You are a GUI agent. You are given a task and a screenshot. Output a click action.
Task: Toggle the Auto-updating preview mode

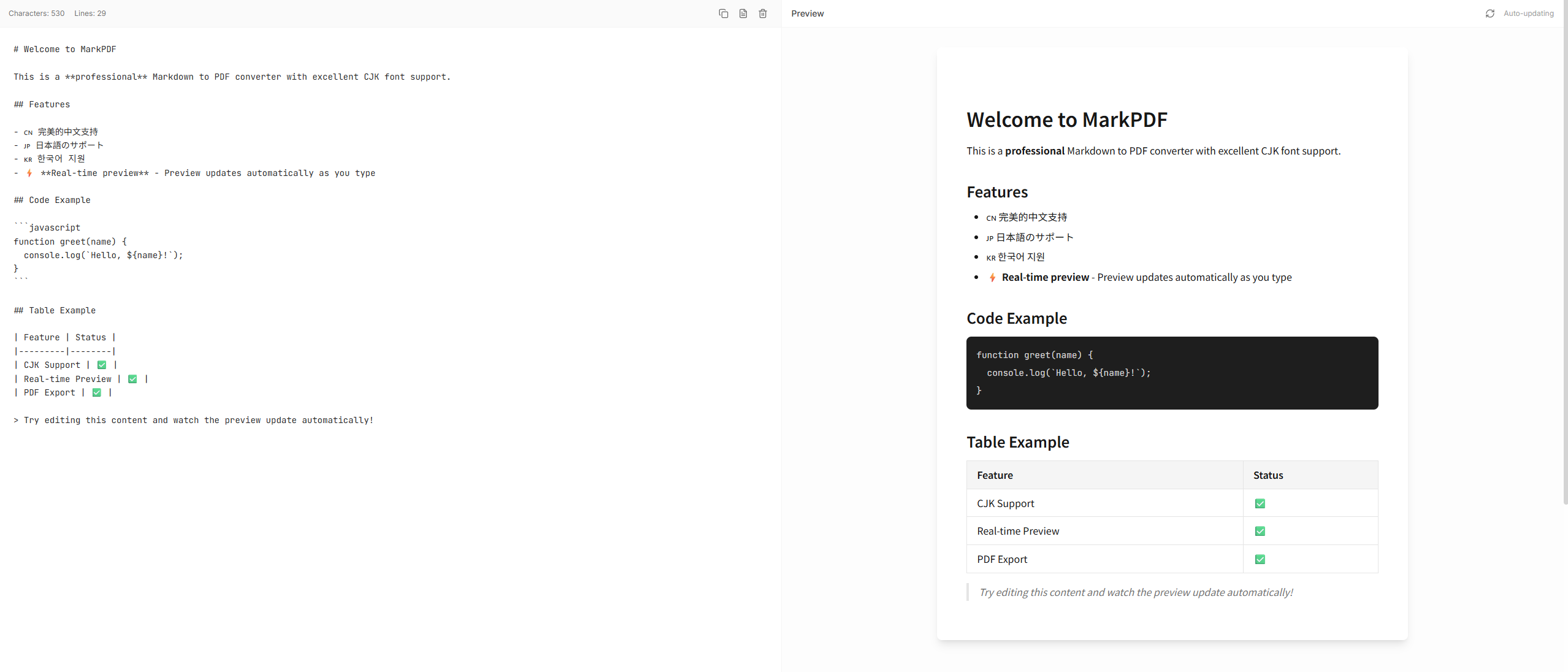[x=1528, y=13]
